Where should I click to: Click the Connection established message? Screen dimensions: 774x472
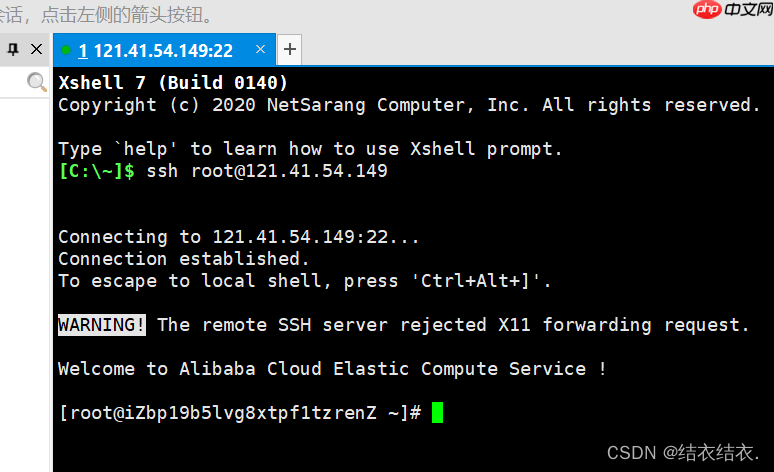[184, 259]
